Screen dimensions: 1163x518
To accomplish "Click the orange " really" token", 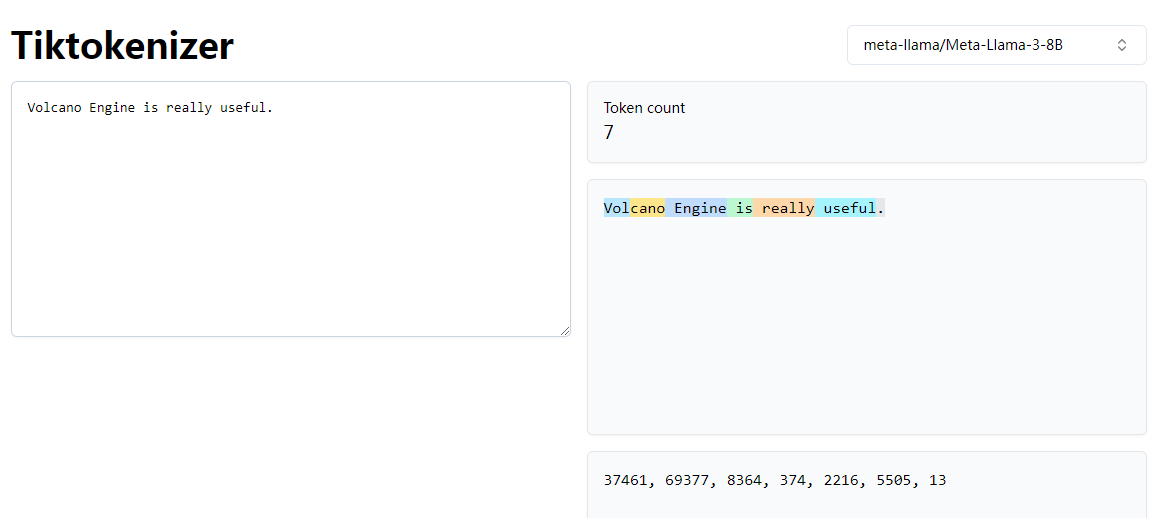I will click(x=784, y=209).
